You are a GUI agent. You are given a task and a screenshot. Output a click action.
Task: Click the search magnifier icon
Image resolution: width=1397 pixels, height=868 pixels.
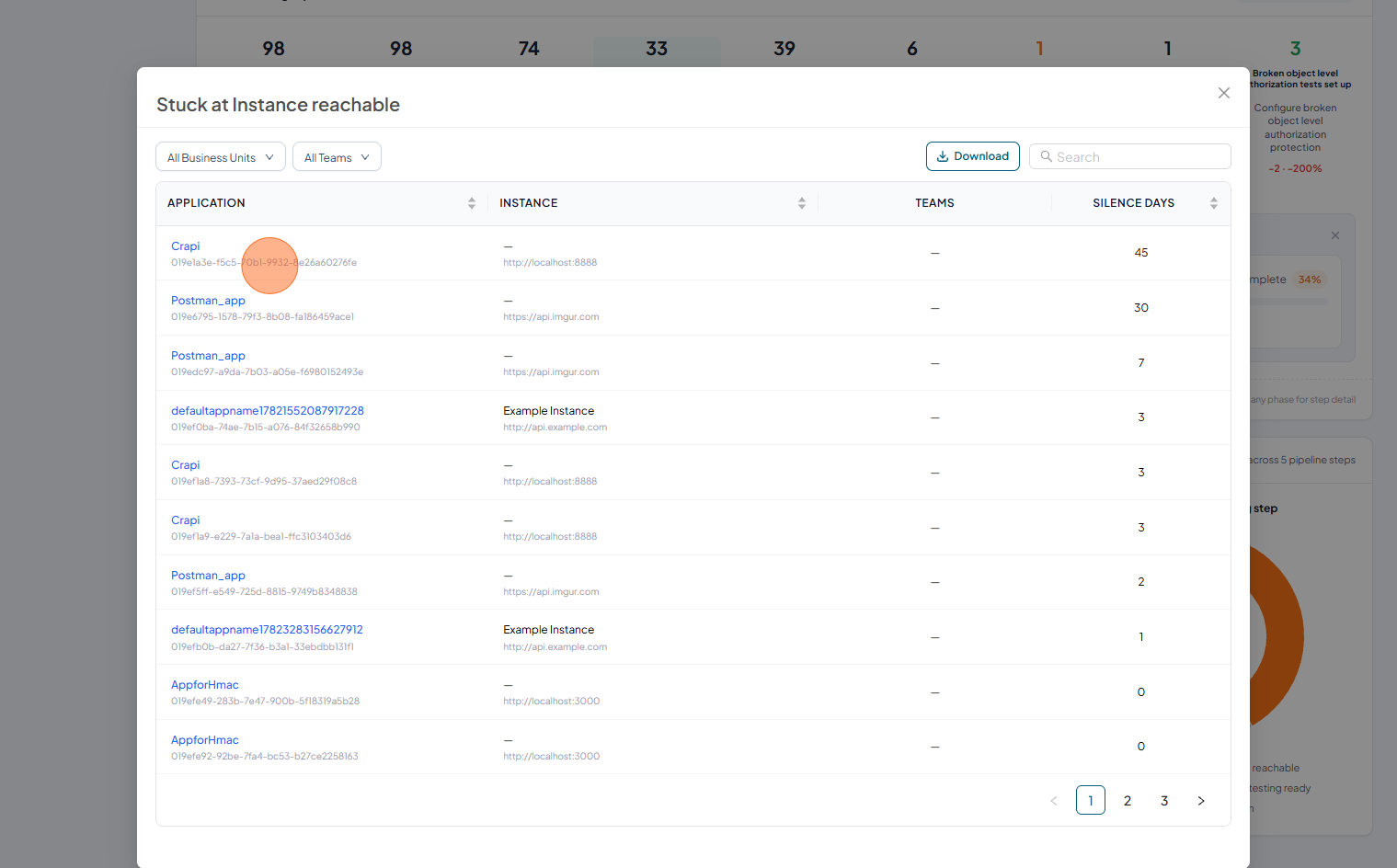point(1046,156)
